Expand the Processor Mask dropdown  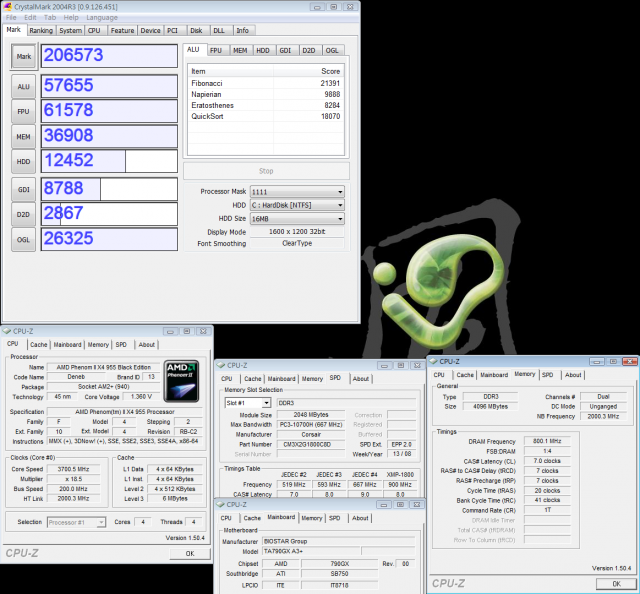(340, 192)
